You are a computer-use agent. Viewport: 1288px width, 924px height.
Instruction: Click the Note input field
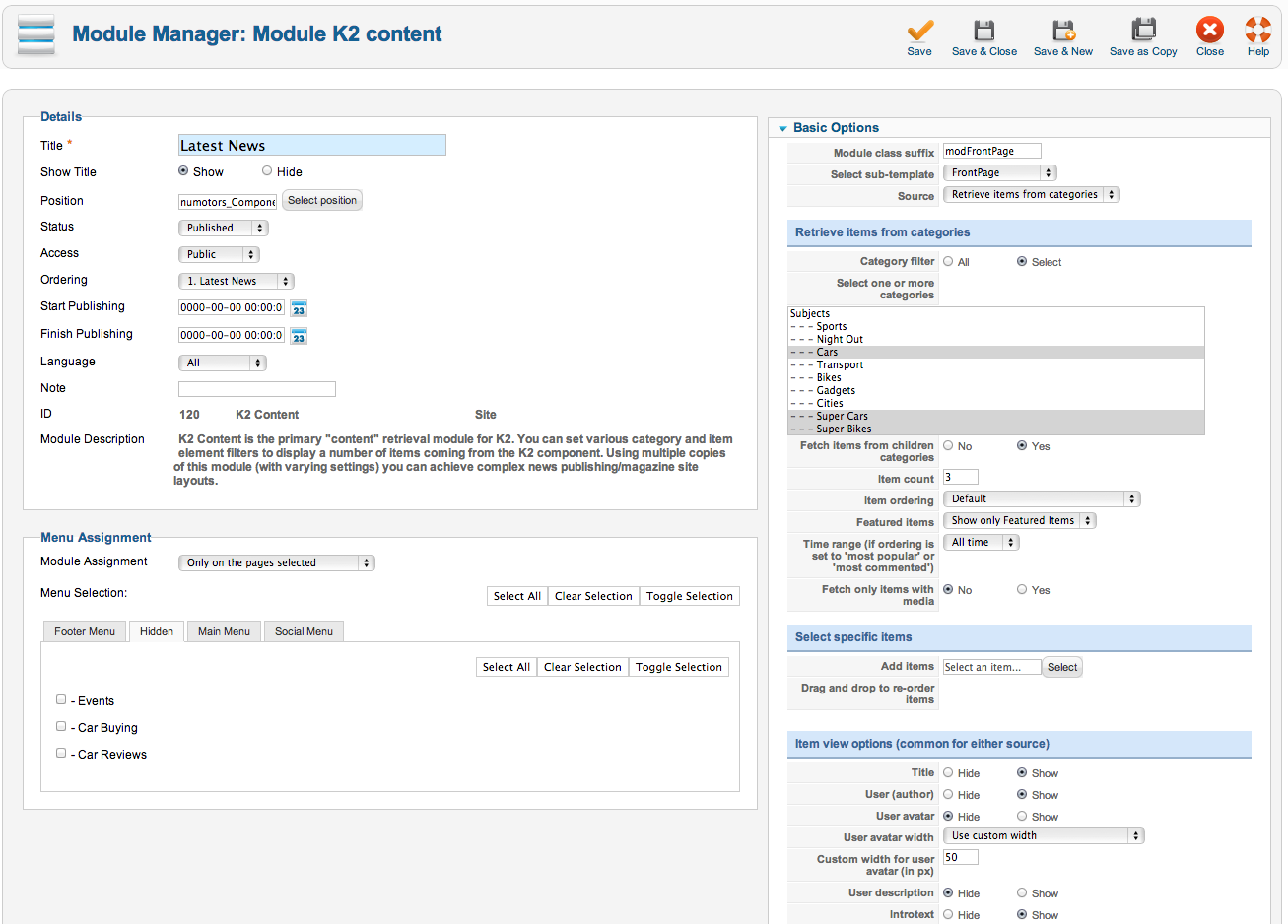(x=257, y=389)
